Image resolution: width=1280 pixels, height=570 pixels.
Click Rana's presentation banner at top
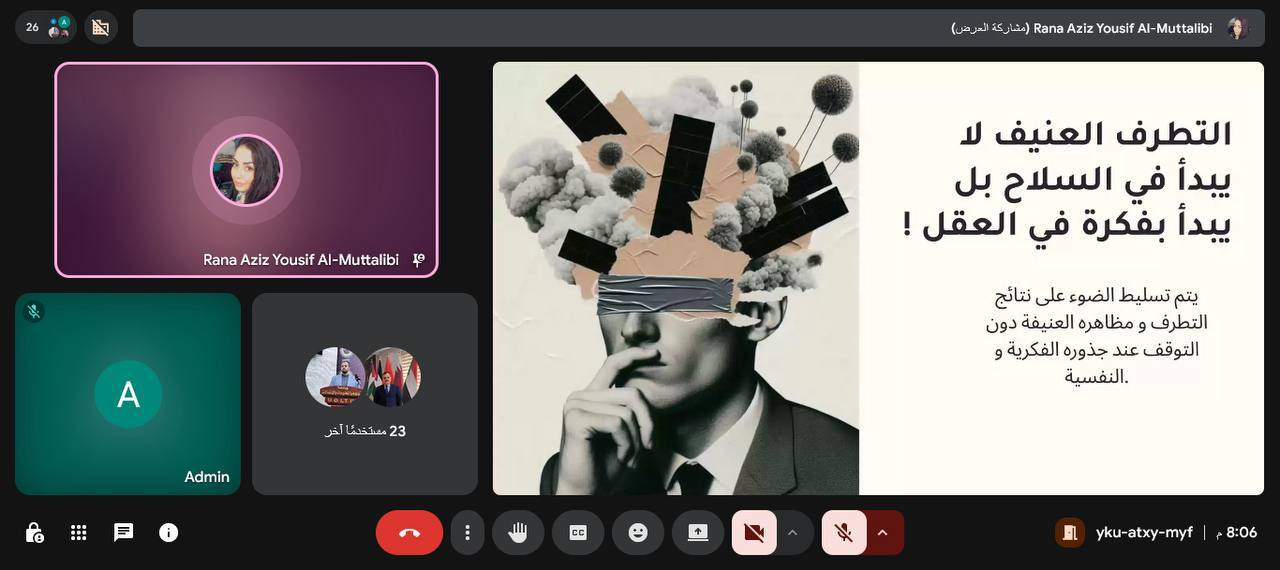pos(698,28)
